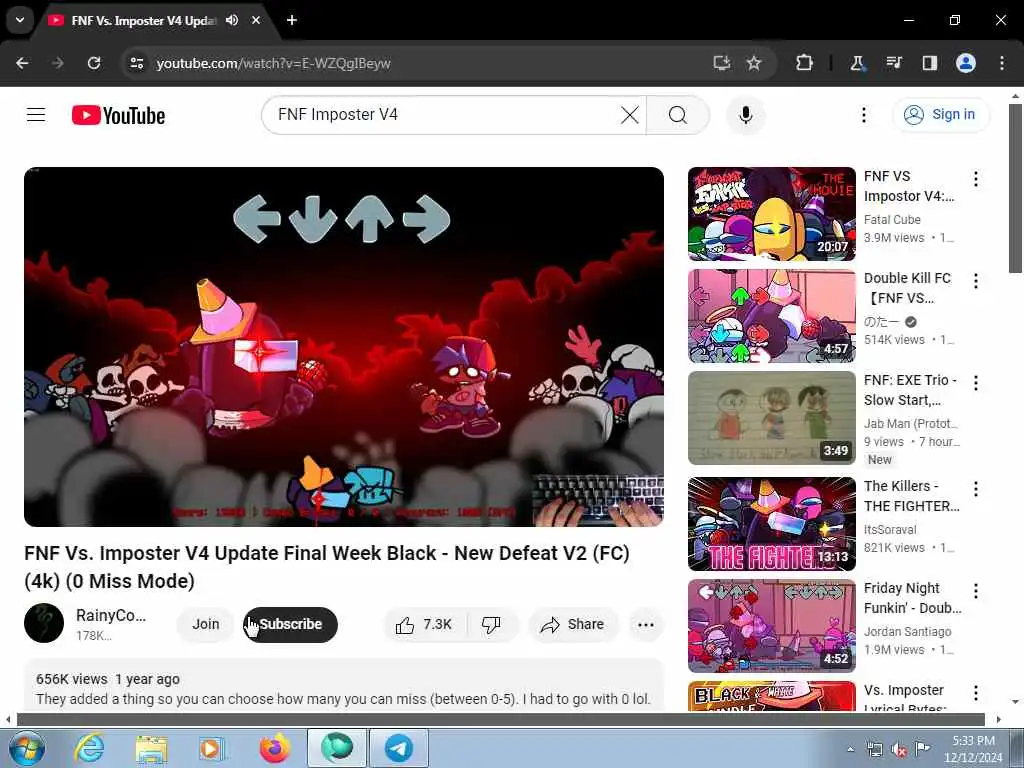Open Double Kill FC video thumbnail
Screen dimensions: 1024x768
(771, 316)
